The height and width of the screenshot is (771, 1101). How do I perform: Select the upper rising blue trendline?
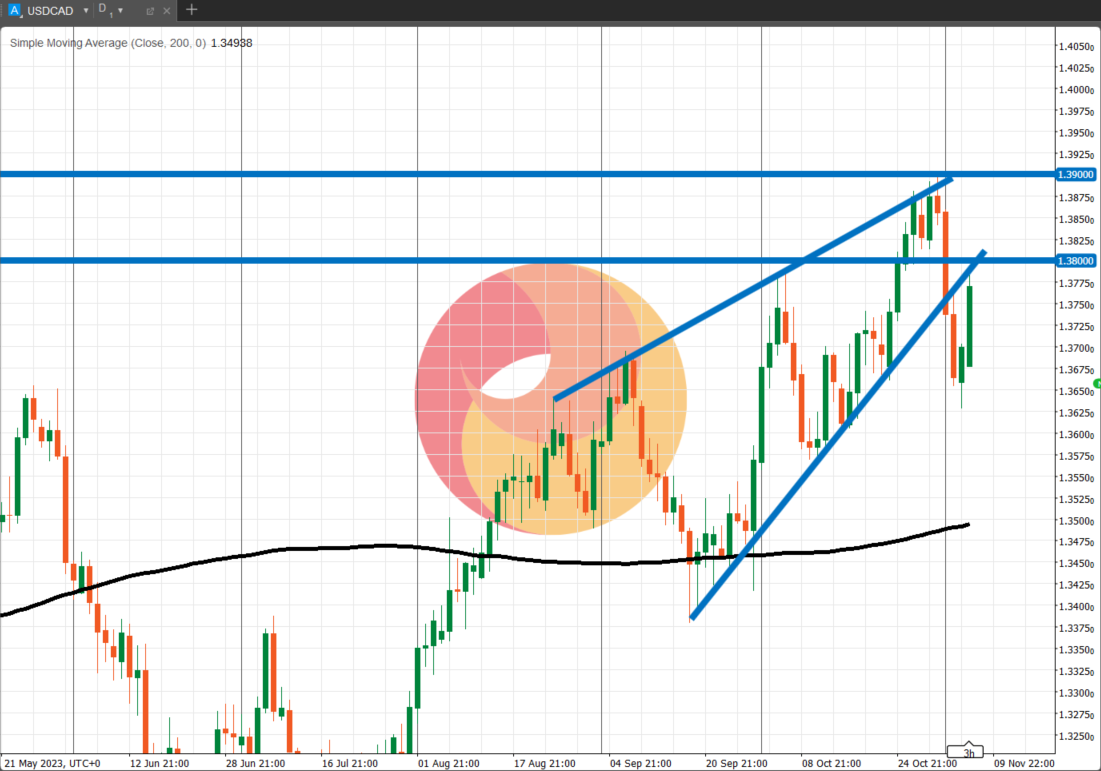pyautogui.click(x=753, y=289)
